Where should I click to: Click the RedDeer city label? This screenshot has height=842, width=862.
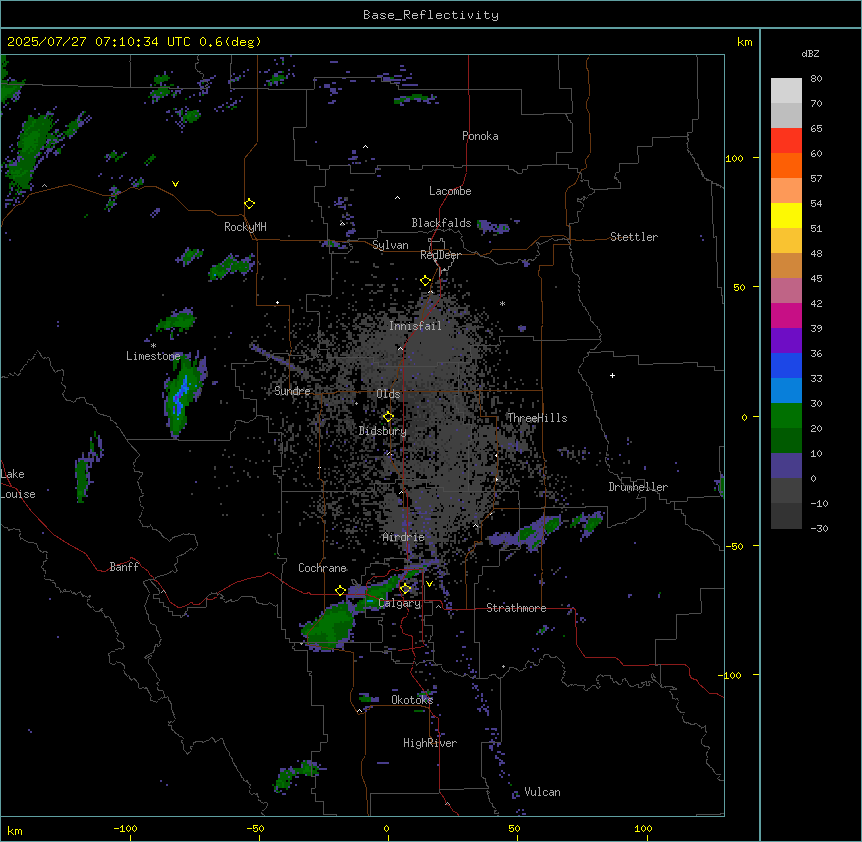point(440,255)
